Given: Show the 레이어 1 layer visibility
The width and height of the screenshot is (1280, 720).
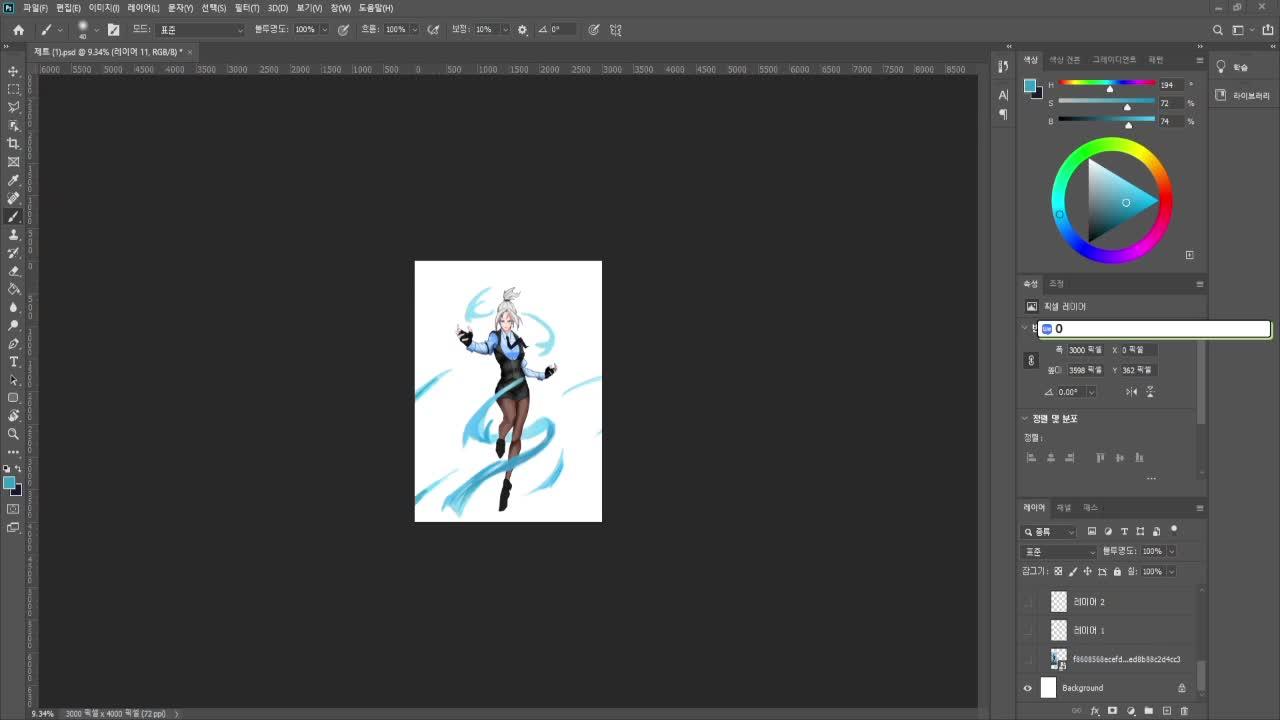Looking at the screenshot, I should [1027, 630].
